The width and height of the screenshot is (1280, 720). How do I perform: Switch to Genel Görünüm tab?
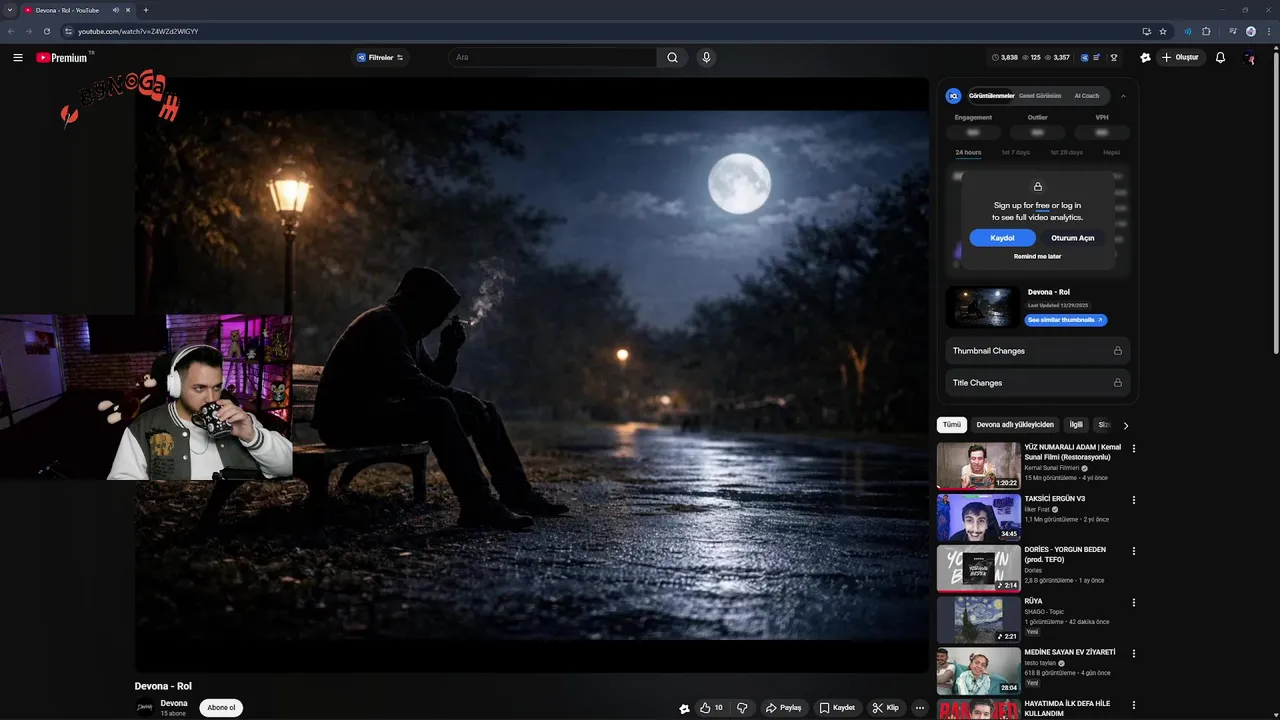[1040, 96]
